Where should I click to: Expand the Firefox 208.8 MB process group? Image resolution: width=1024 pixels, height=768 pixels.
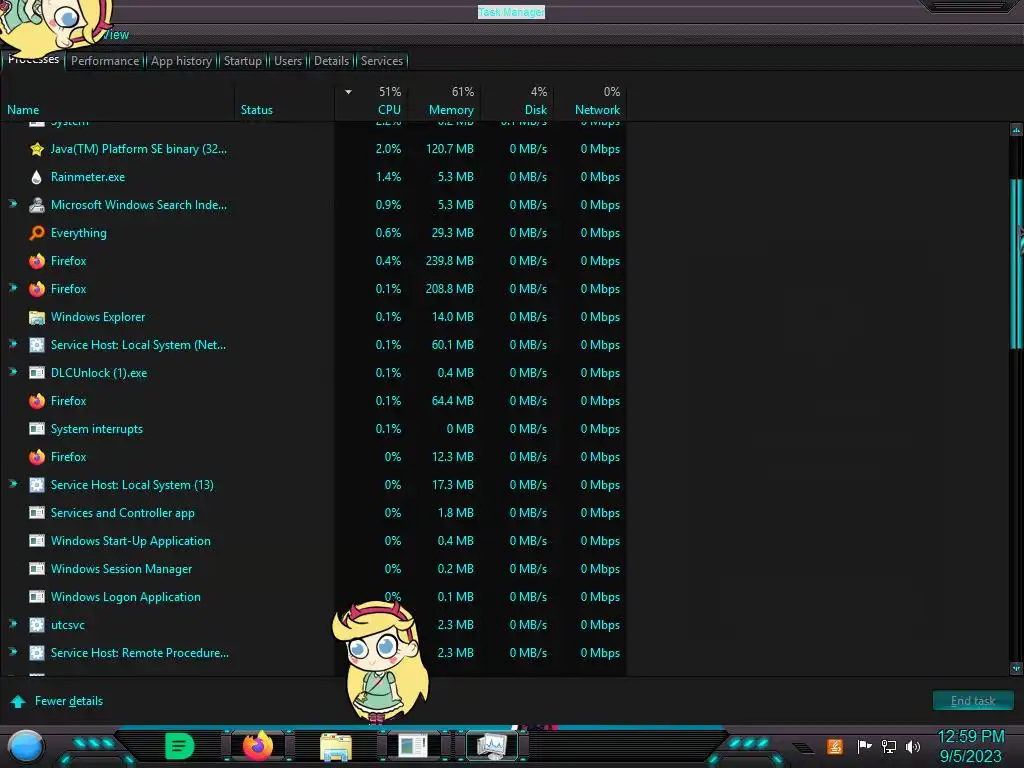tap(13, 287)
